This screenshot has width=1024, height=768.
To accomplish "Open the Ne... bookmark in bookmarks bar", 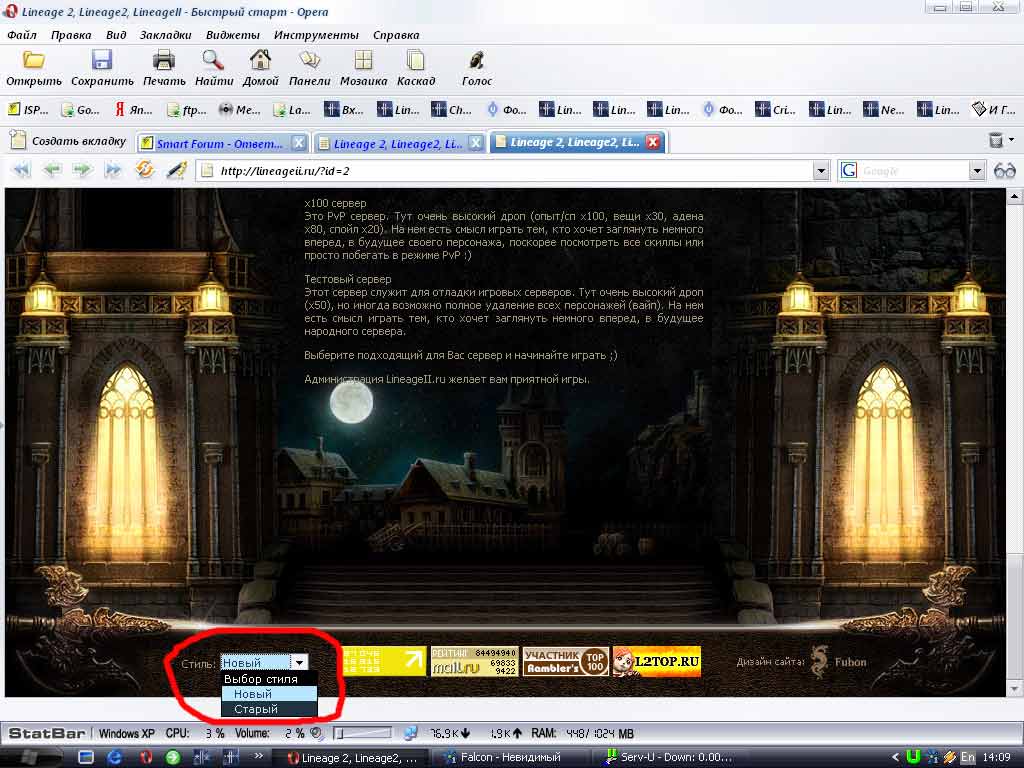I will 884,110.
